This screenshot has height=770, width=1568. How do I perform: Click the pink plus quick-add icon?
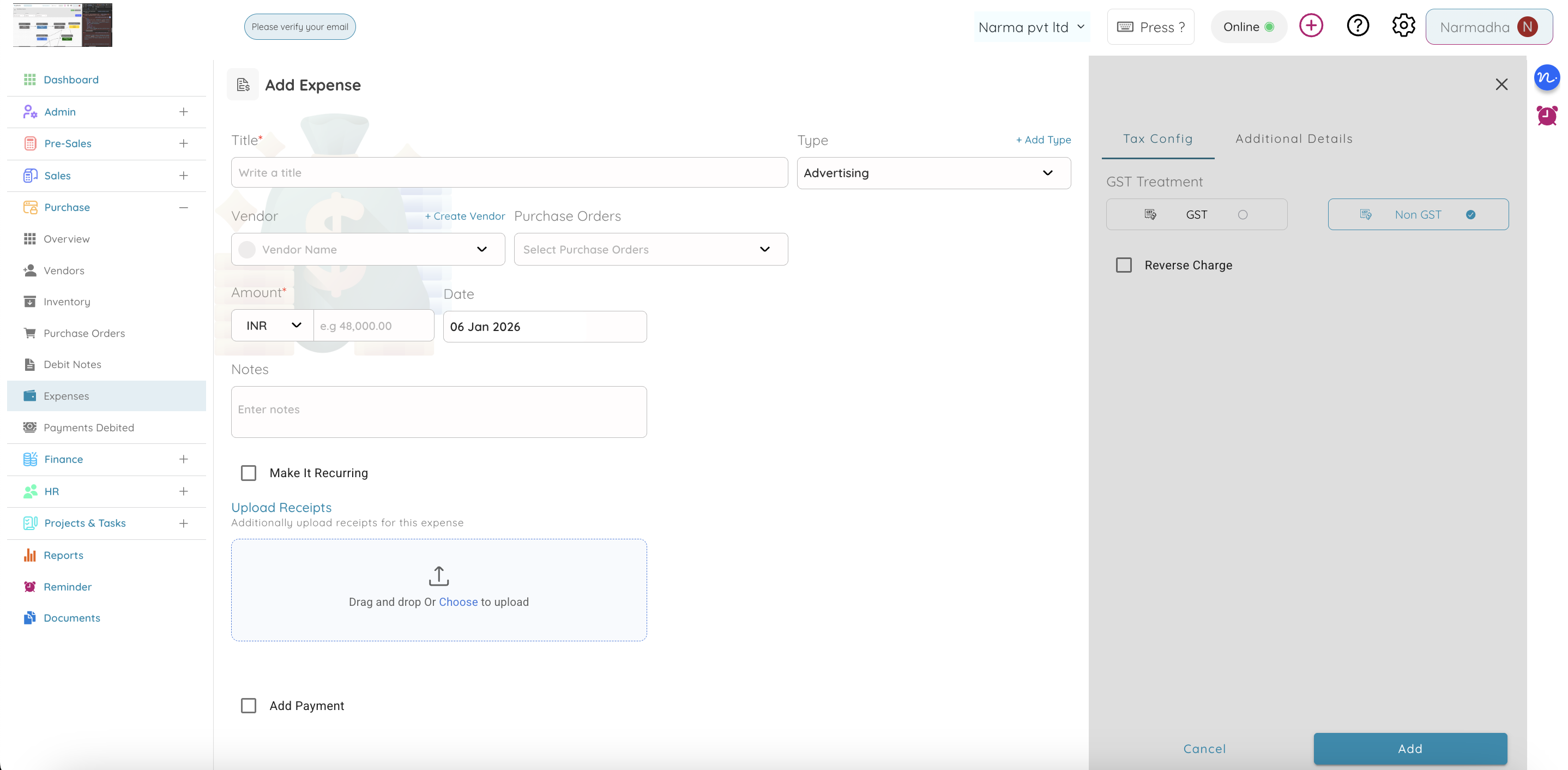pyautogui.click(x=1311, y=26)
